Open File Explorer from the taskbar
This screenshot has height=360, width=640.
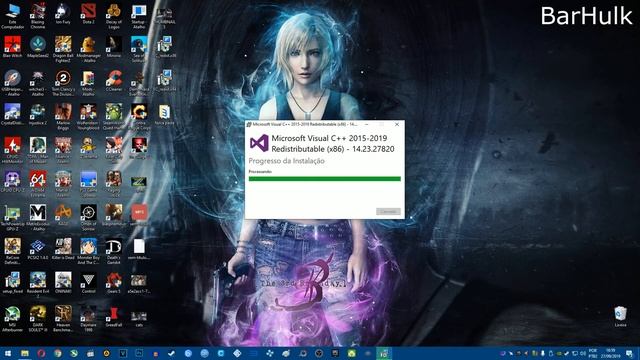click(x=24, y=353)
